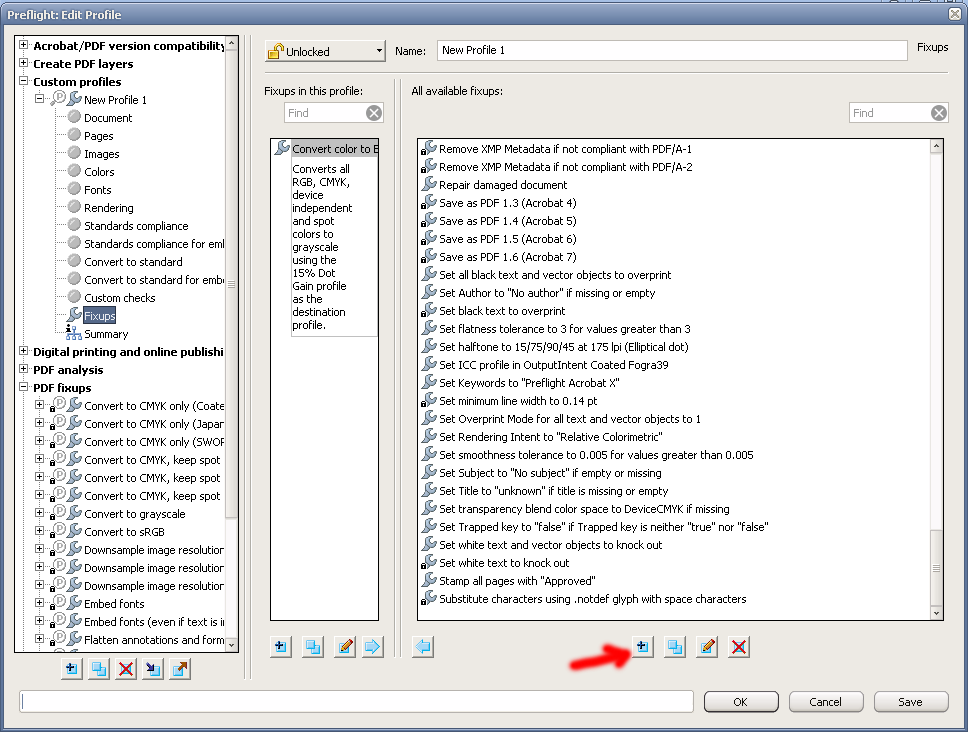Delete the selected profile with the red X under the tree

pos(126,668)
